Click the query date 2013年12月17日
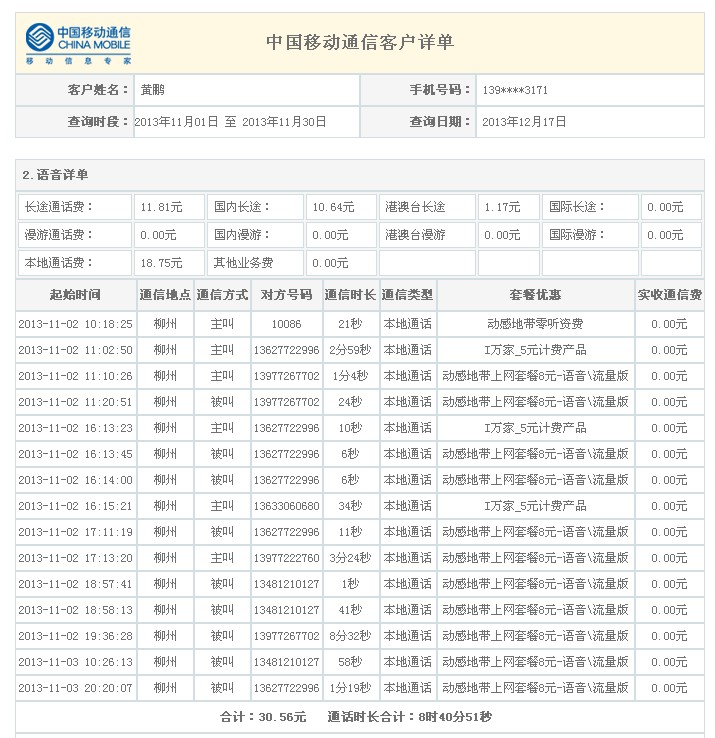Screen dimensions: 715x738 [524, 122]
